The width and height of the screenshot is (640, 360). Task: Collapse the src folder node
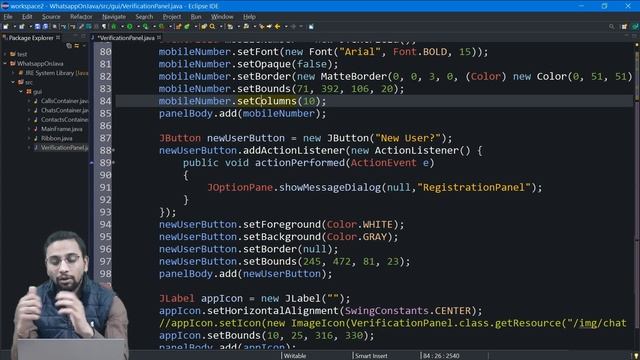pos(13,82)
